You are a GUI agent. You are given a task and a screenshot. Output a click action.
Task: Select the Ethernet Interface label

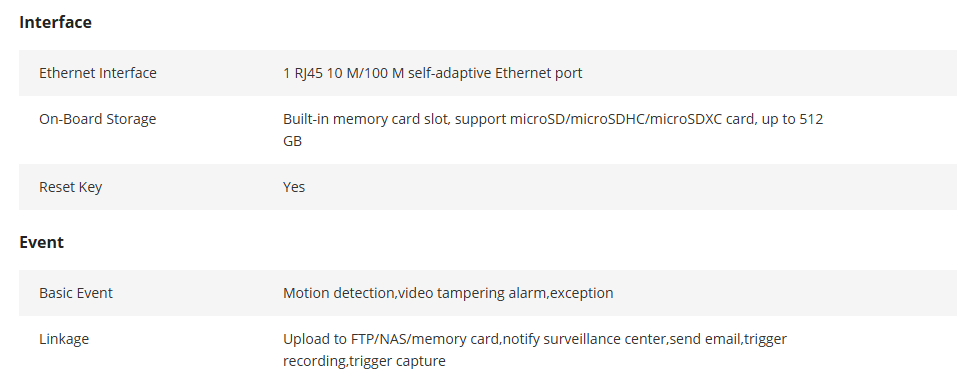click(x=98, y=73)
